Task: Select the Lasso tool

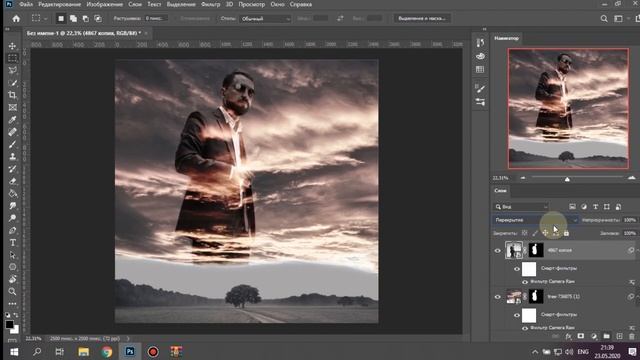Action: tap(13, 70)
